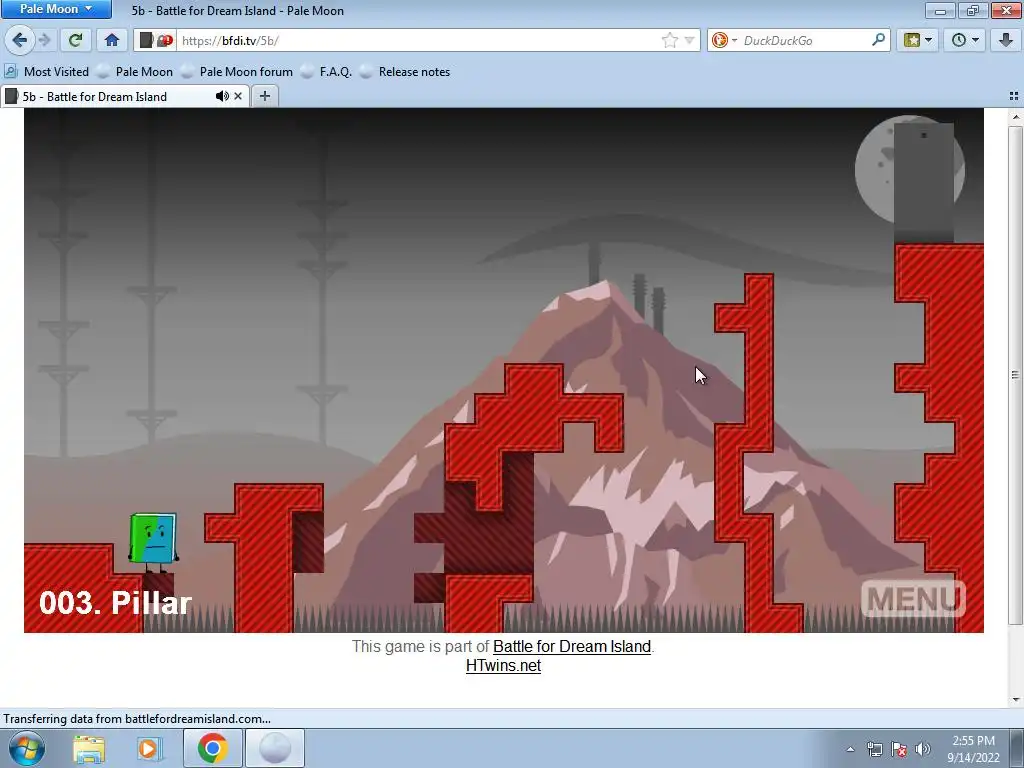Image resolution: width=1024 pixels, height=768 pixels.
Task: Open the address bar history dropdown arrow
Action: pyautogui.click(x=689, y=40)
